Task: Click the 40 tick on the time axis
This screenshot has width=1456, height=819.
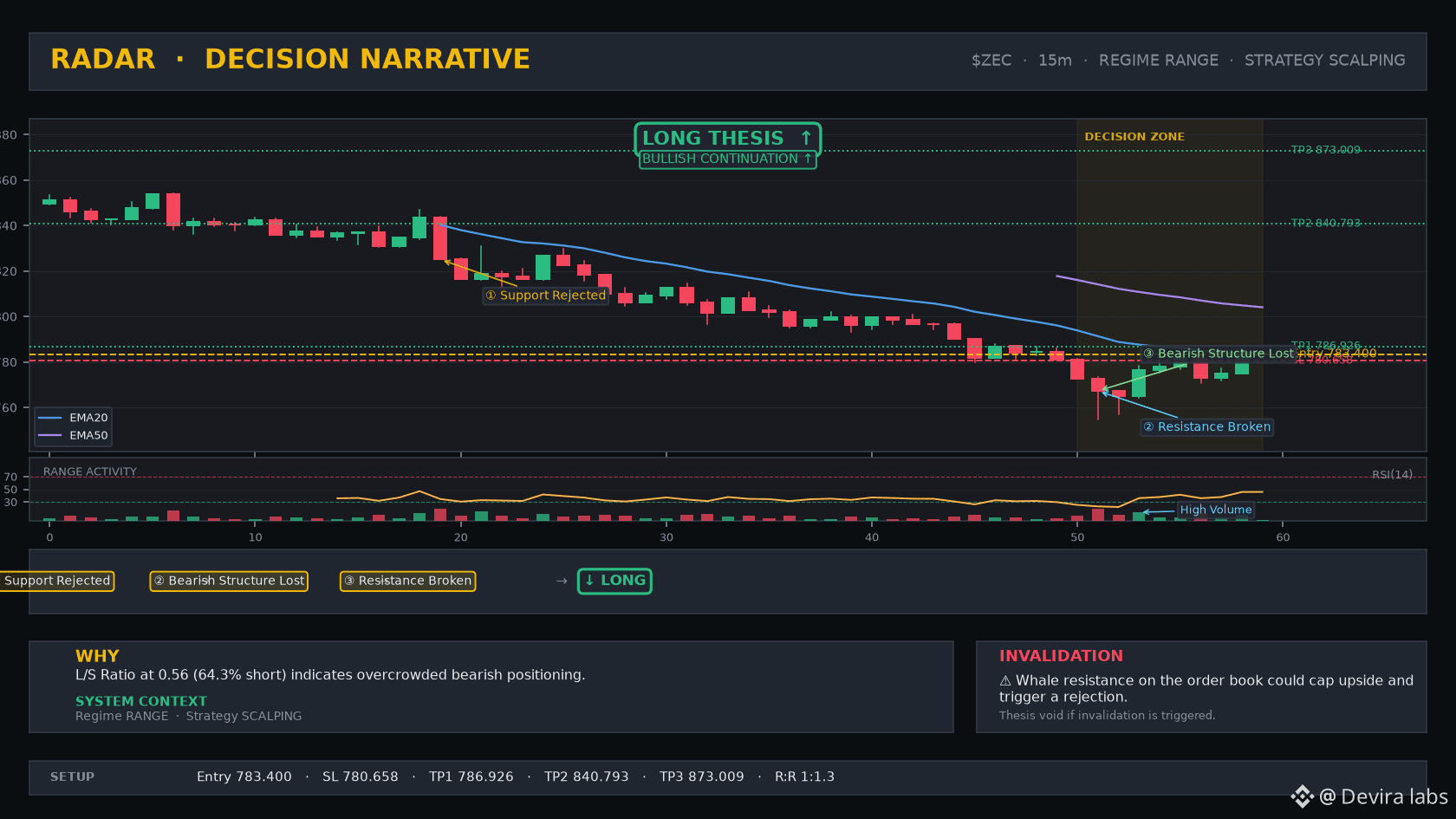Action: pos(872,537)
